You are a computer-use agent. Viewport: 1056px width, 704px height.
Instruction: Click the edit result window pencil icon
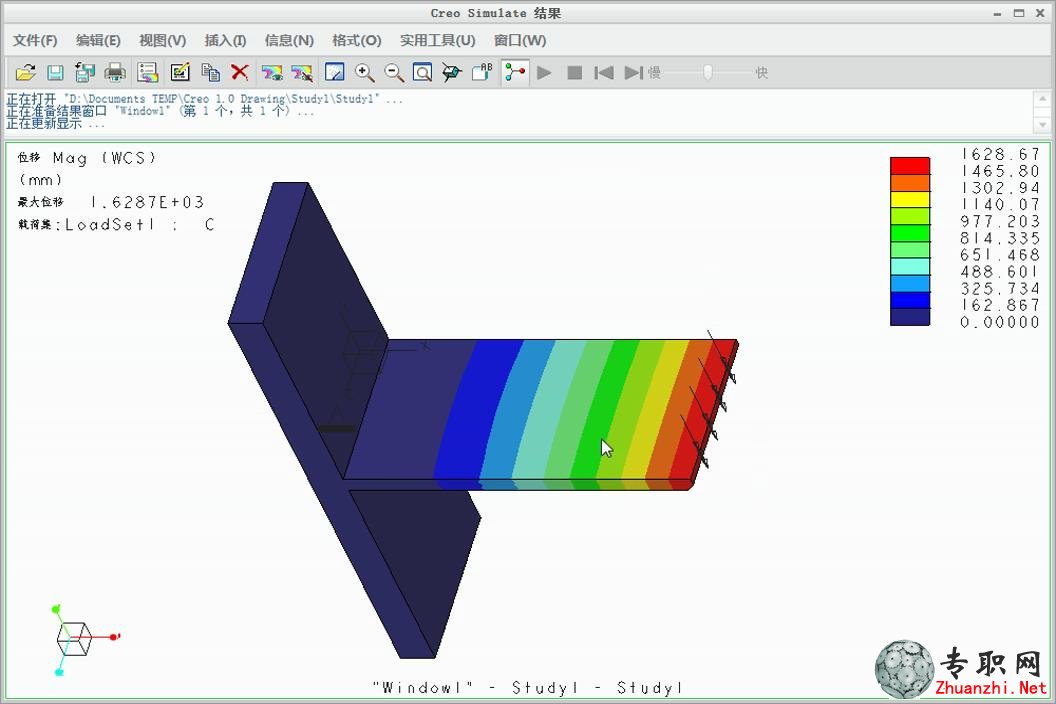(180, 72)
